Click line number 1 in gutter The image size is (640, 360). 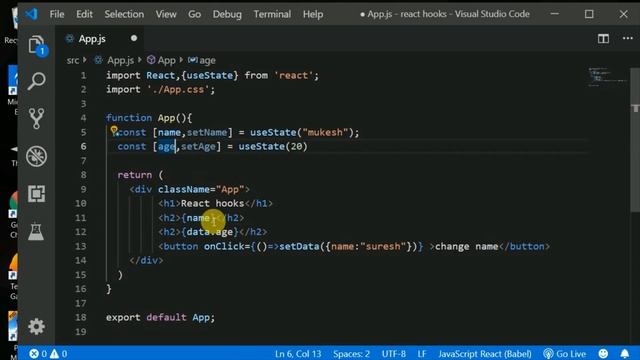pyautogui.click(x=83, y=75)
